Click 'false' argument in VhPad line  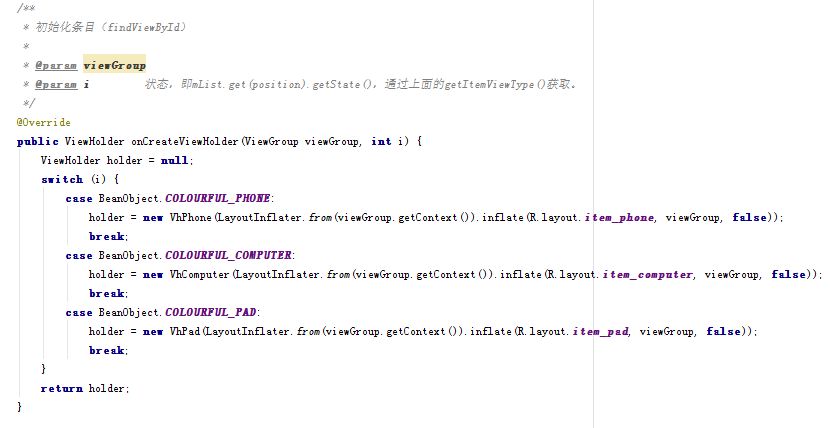coord(724,332)
